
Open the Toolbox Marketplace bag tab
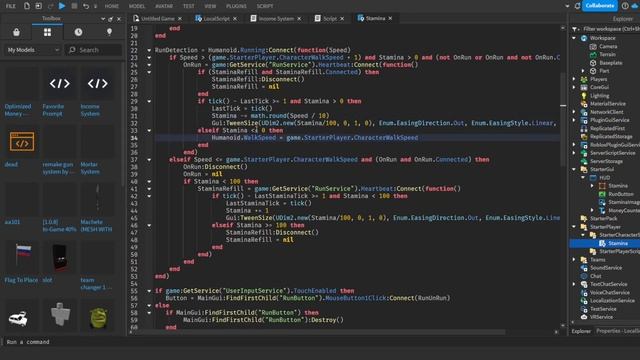[16, 32]
